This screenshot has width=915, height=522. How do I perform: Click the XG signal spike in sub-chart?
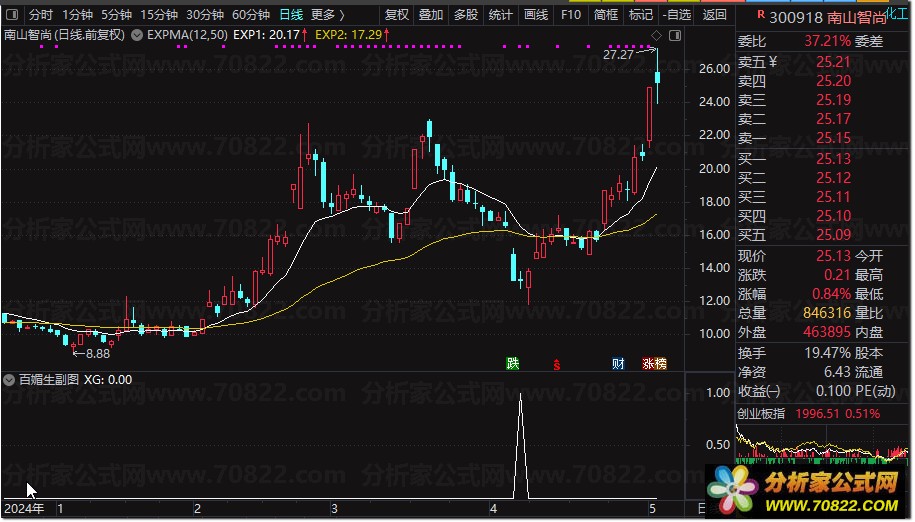click(521, 446)
